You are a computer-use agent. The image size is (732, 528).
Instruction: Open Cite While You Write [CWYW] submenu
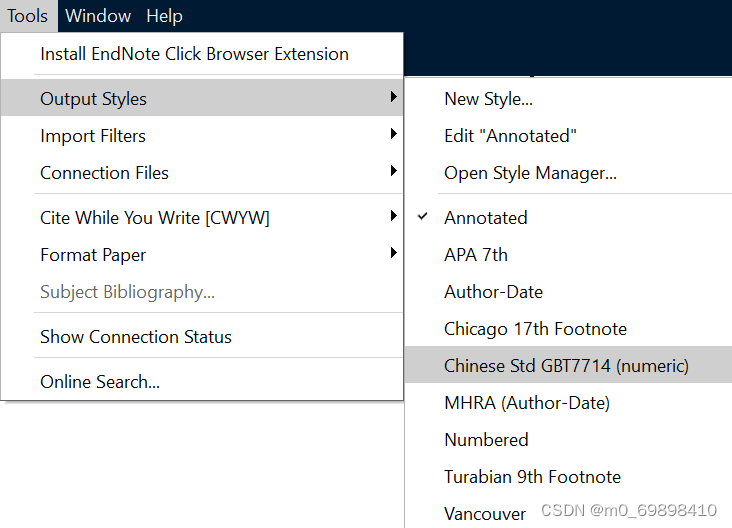point(202,218)
